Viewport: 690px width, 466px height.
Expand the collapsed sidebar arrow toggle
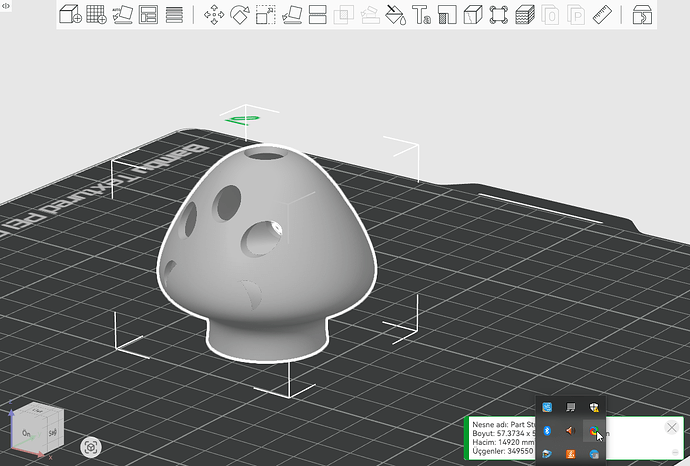pos(6,6)
